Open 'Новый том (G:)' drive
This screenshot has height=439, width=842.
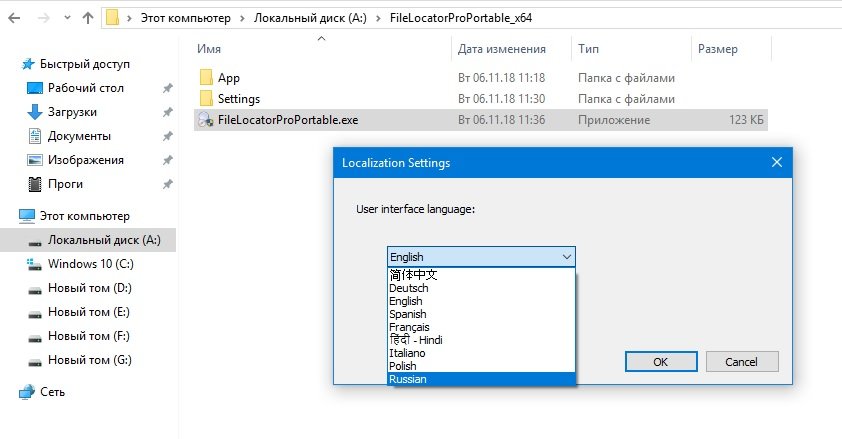pos(90,360)
